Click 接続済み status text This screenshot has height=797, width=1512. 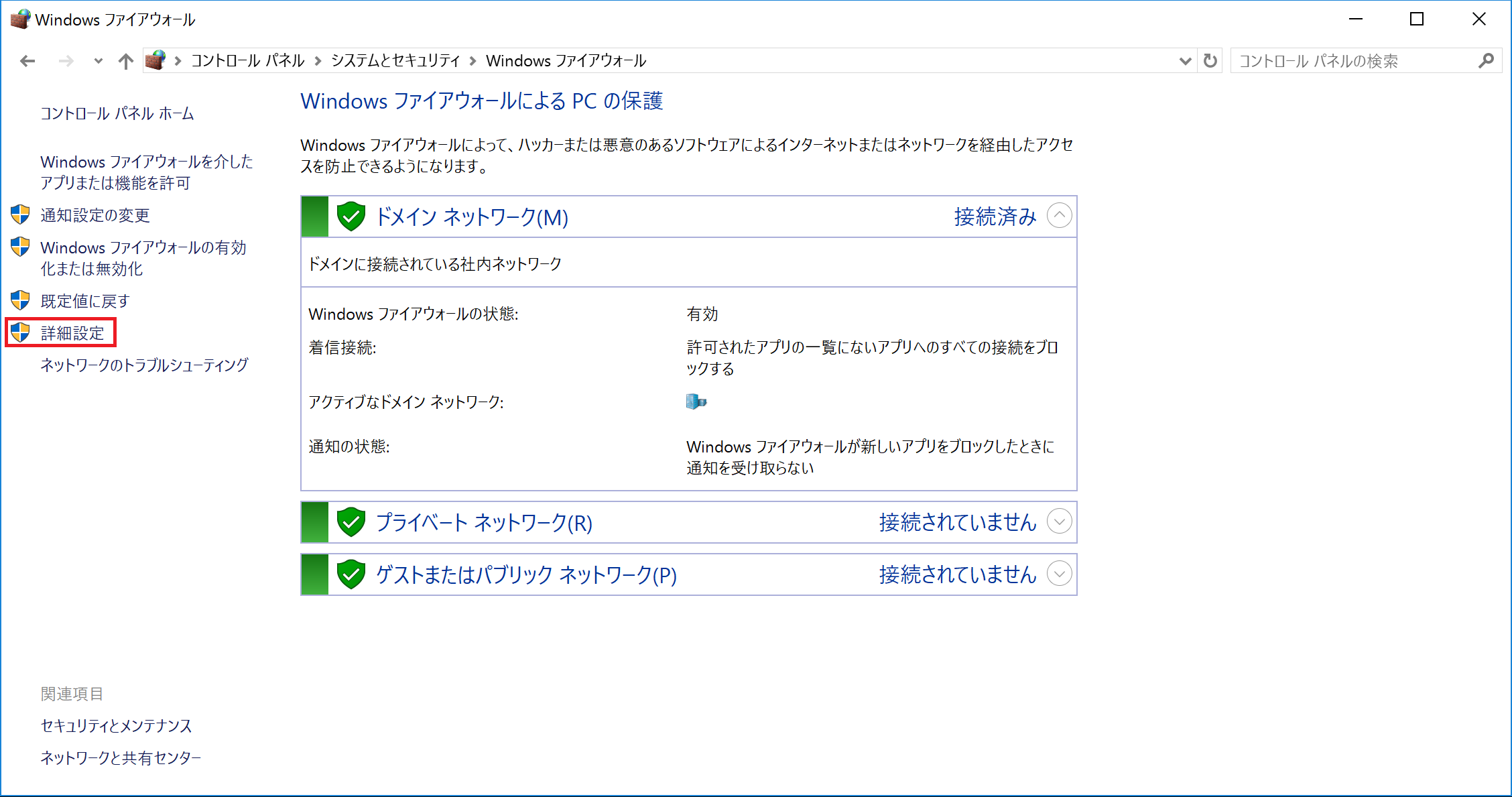(995, 217)
